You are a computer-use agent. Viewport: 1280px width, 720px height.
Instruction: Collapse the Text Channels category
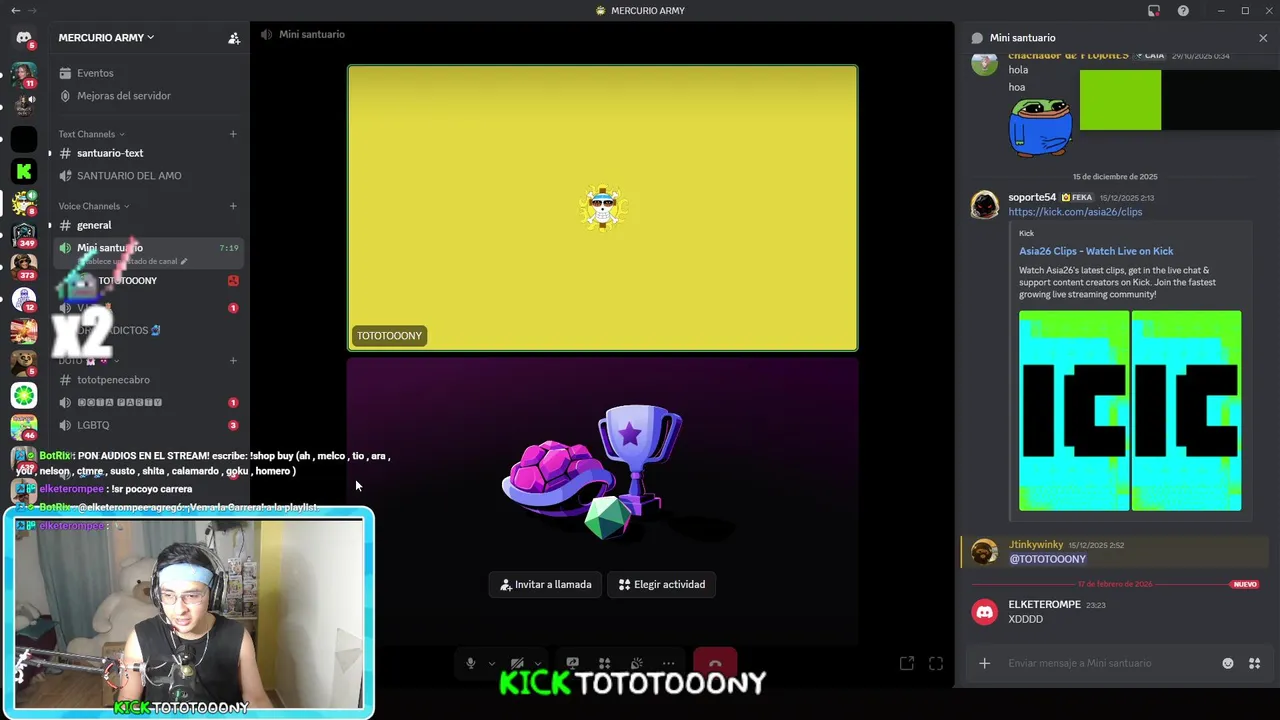tap(91, 134)
